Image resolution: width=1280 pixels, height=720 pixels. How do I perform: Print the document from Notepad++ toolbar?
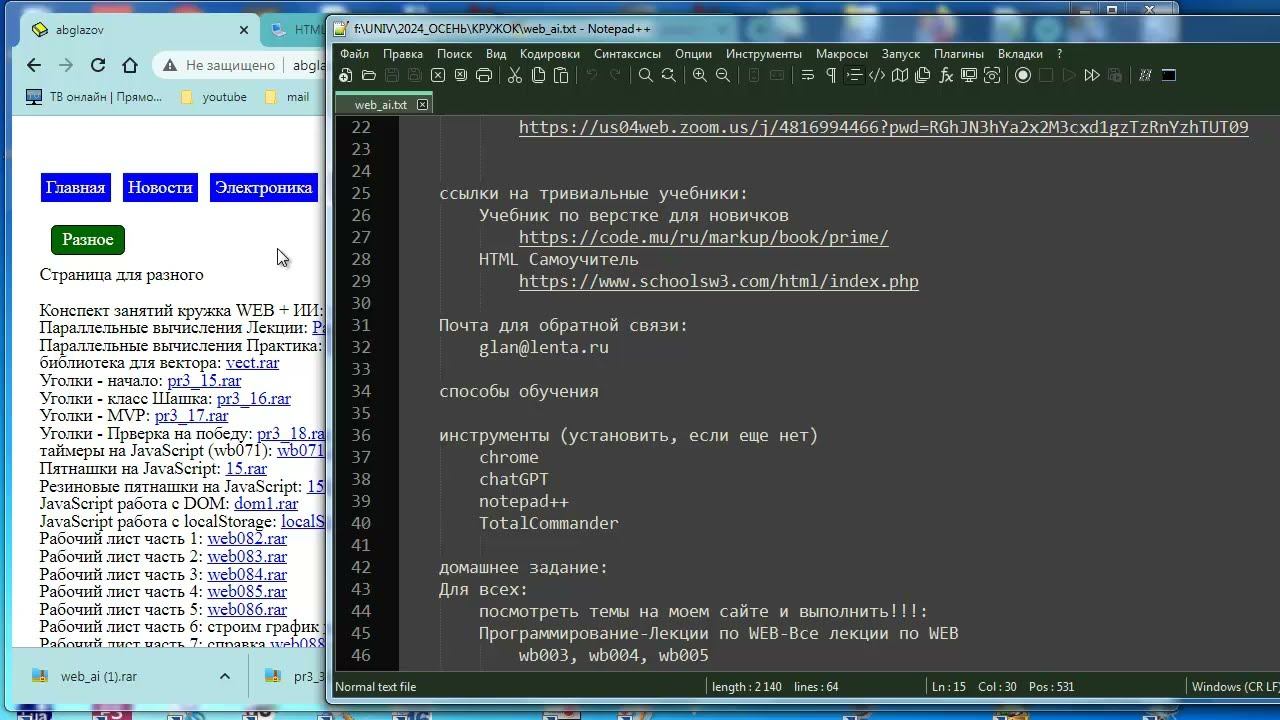click(x=484, y=75)
